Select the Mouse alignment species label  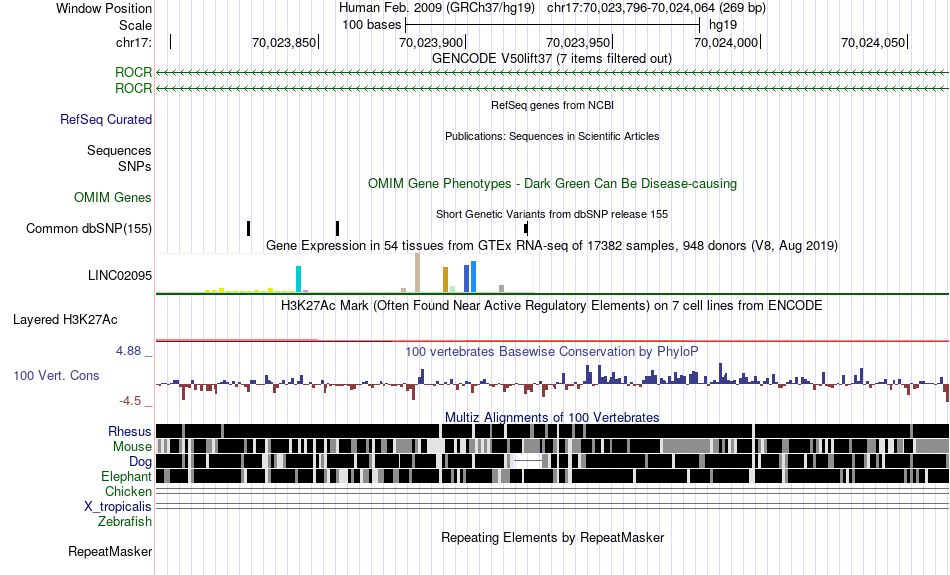tap(132, 447)
